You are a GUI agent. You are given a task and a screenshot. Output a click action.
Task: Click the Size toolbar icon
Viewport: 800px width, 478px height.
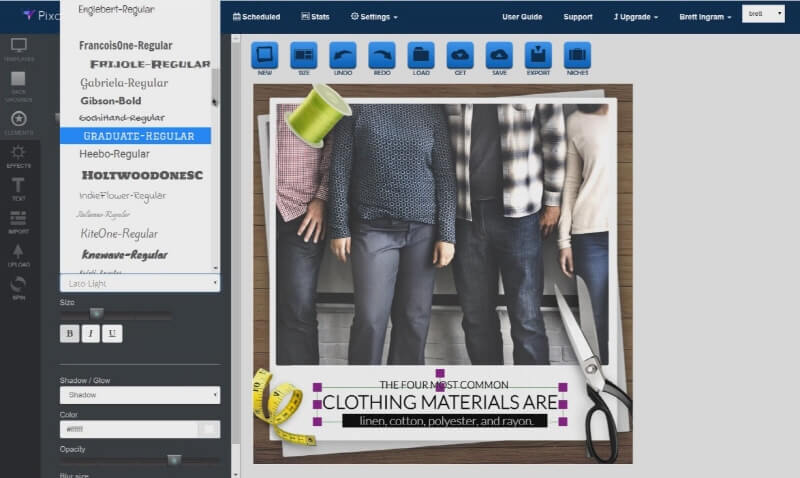click(x=304, y=55)
